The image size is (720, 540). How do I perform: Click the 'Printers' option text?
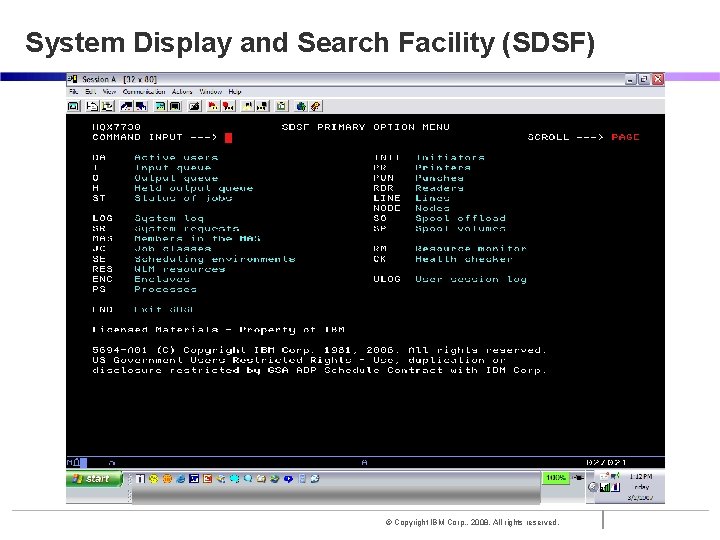point(443,168)
